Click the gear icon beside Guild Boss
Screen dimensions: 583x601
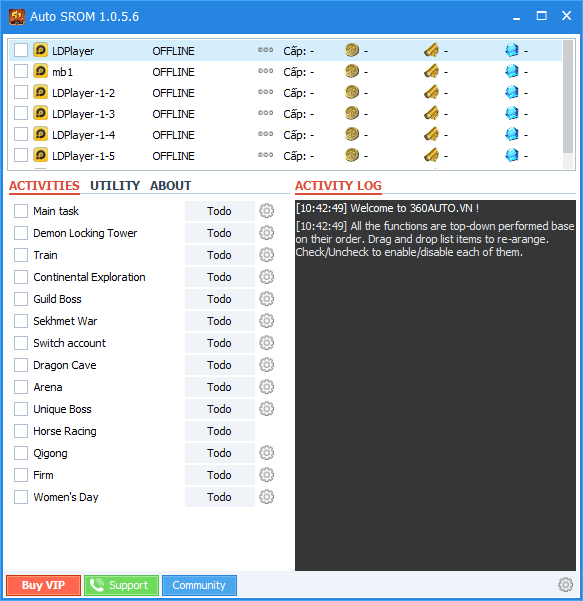(x=266, y=299)
